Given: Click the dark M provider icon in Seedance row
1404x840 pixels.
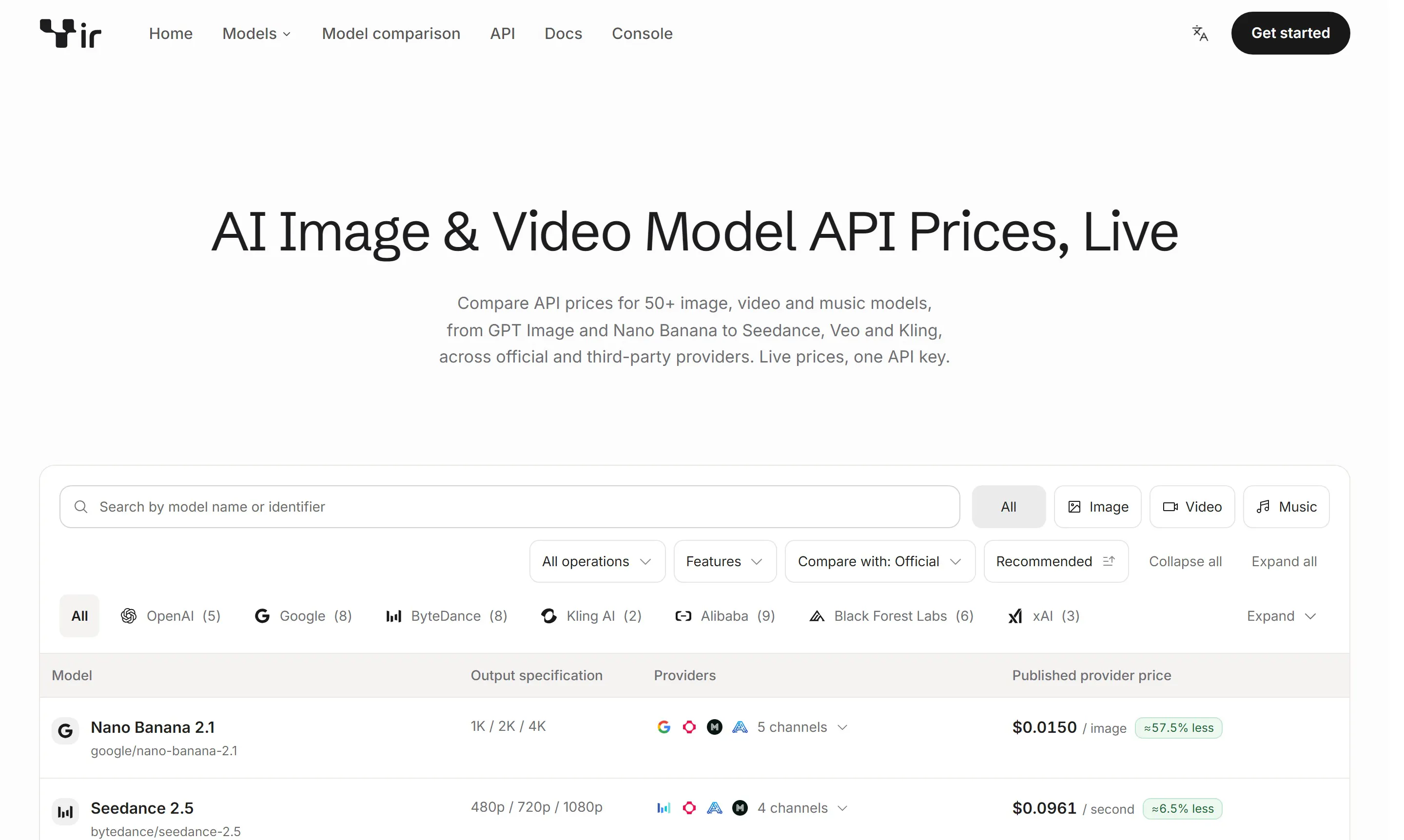Looking at the screenshot, I should [x=740, y=808].
